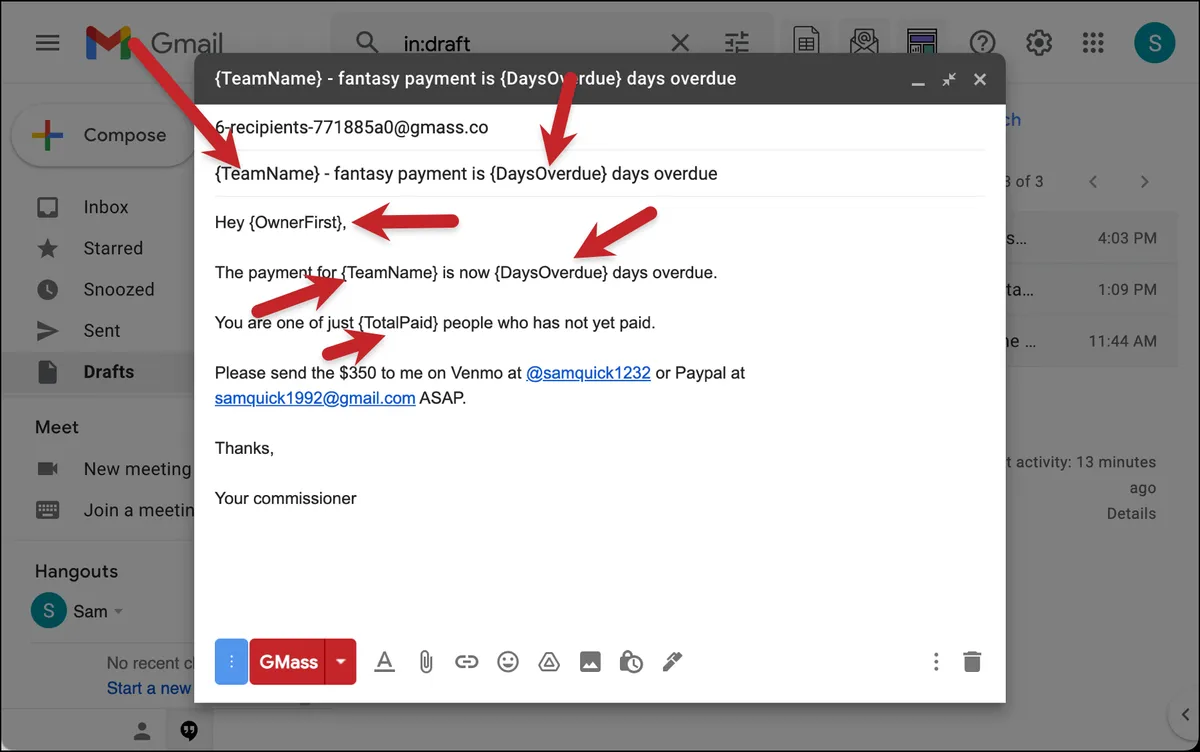Click the Gmail logo
The image size is (1200, 752).
pos(153,43)
